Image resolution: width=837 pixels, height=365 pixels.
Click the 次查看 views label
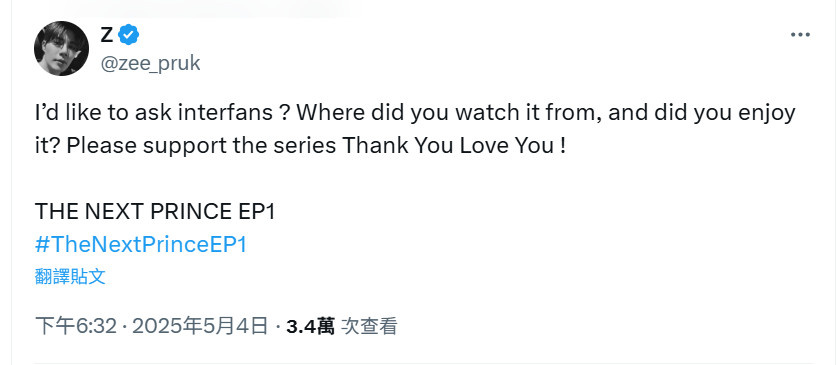[369, 326]
